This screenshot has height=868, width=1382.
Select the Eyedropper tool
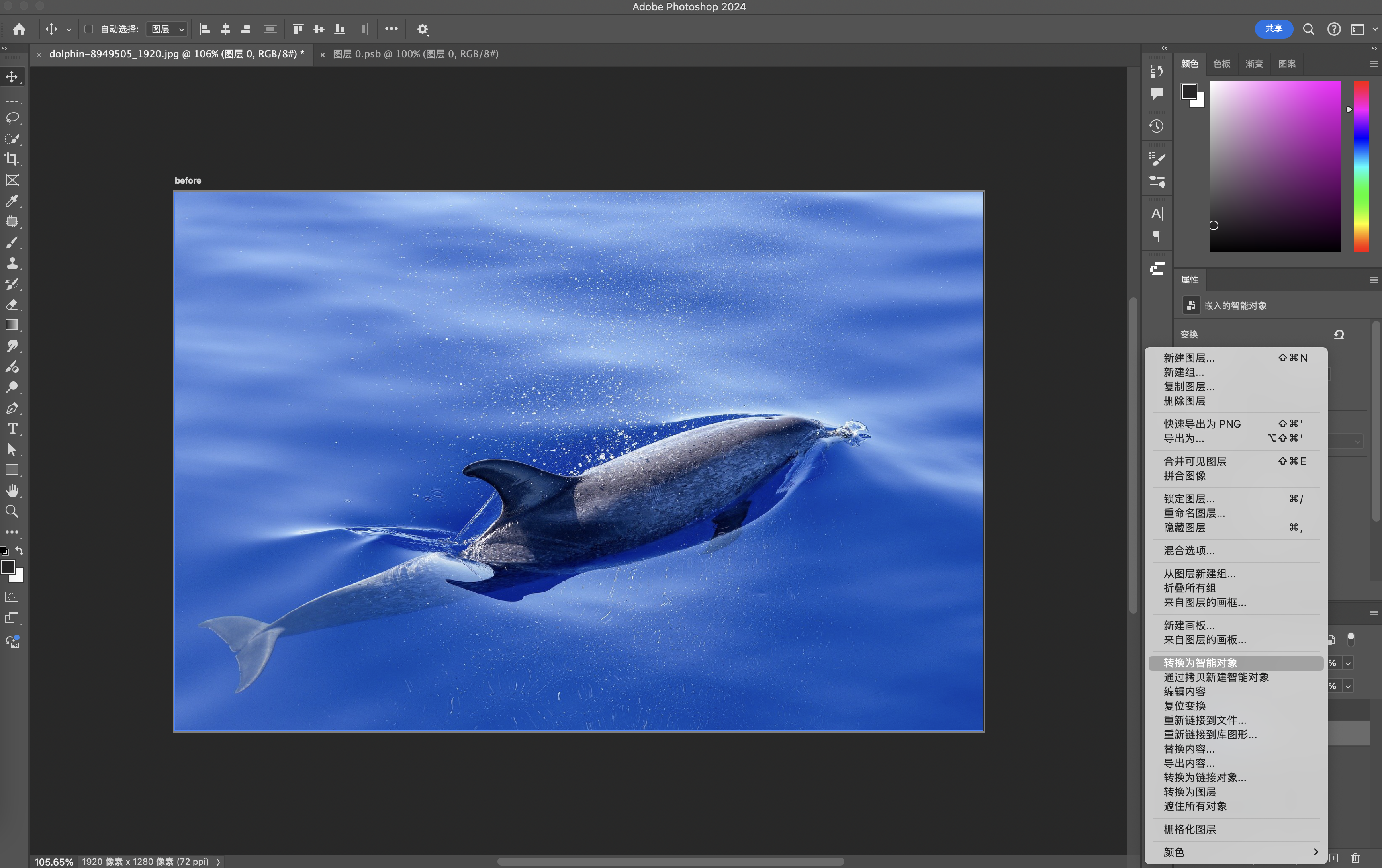point(12,201)
